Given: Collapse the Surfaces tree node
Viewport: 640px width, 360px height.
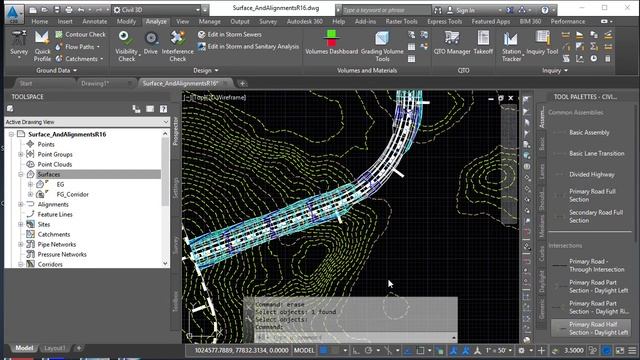Looking at the screenshot, I should coord(20,174).
